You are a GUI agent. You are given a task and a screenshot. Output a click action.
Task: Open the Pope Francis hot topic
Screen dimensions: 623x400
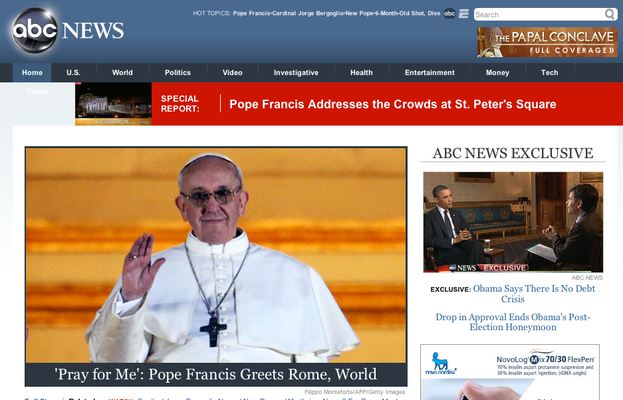click(252, 14)
